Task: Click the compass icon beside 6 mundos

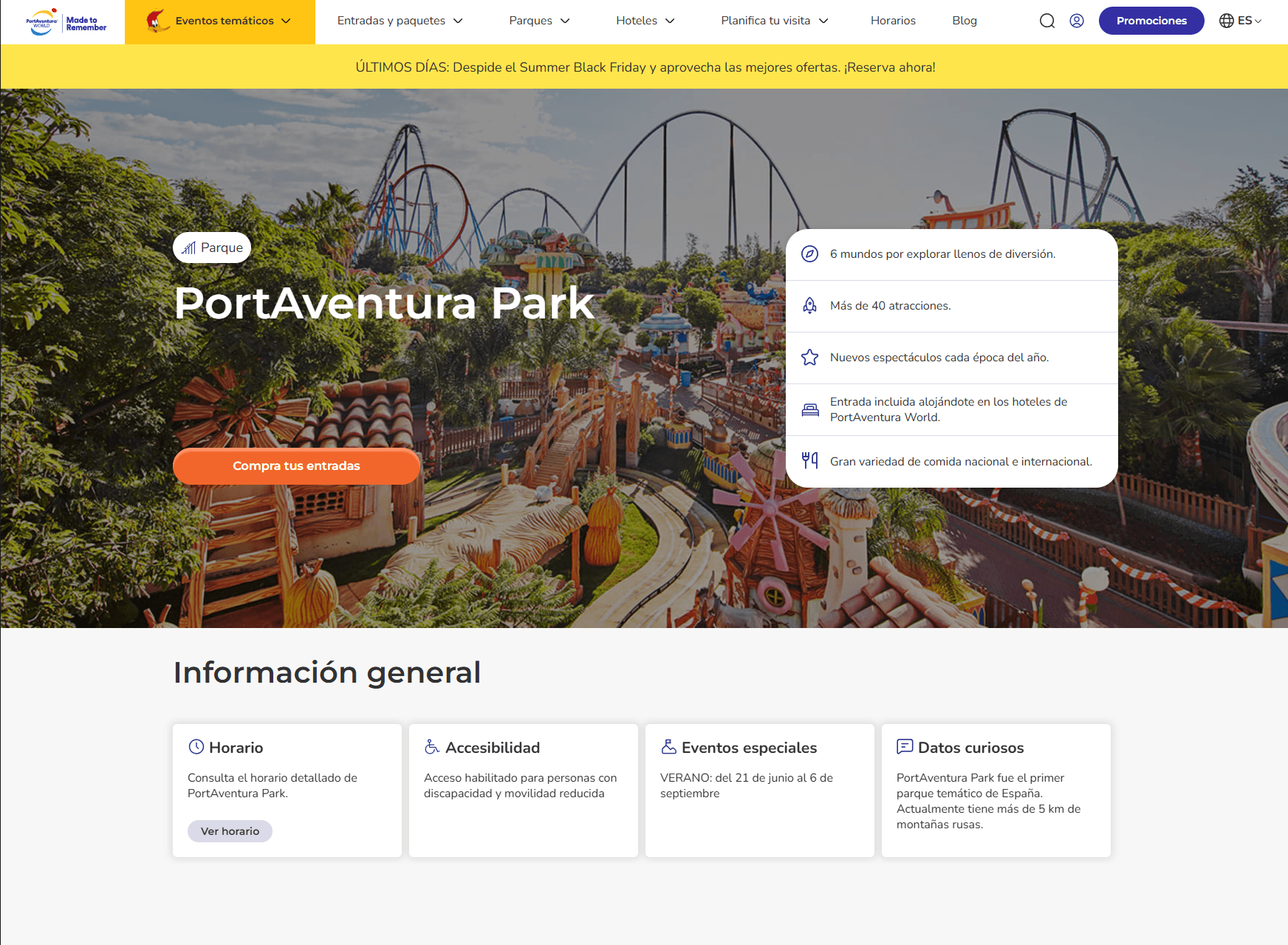Action: pyautogui.click(x=810, y=254)
